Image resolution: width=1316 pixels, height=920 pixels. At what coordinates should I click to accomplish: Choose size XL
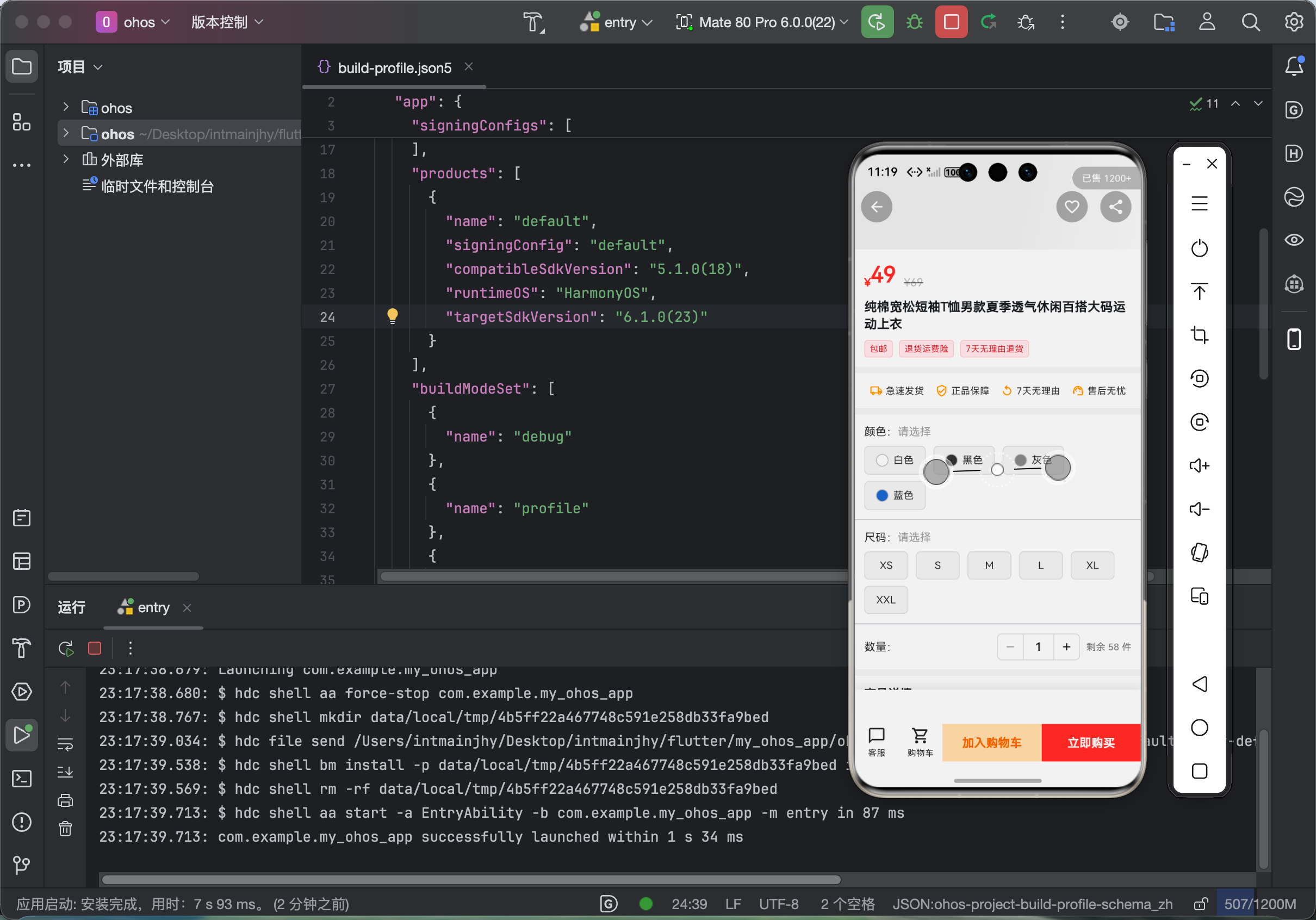click(1092, 565)
